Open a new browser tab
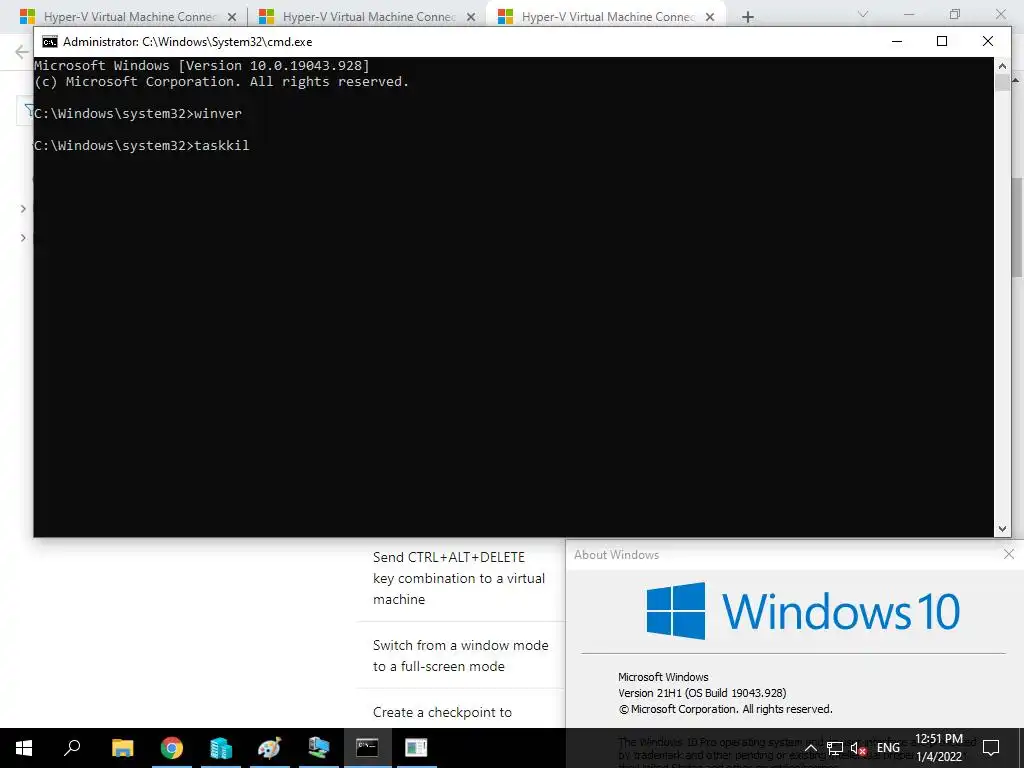This screenshot has width=1024, height=768. pyautogui.click(x=748, y=17)
